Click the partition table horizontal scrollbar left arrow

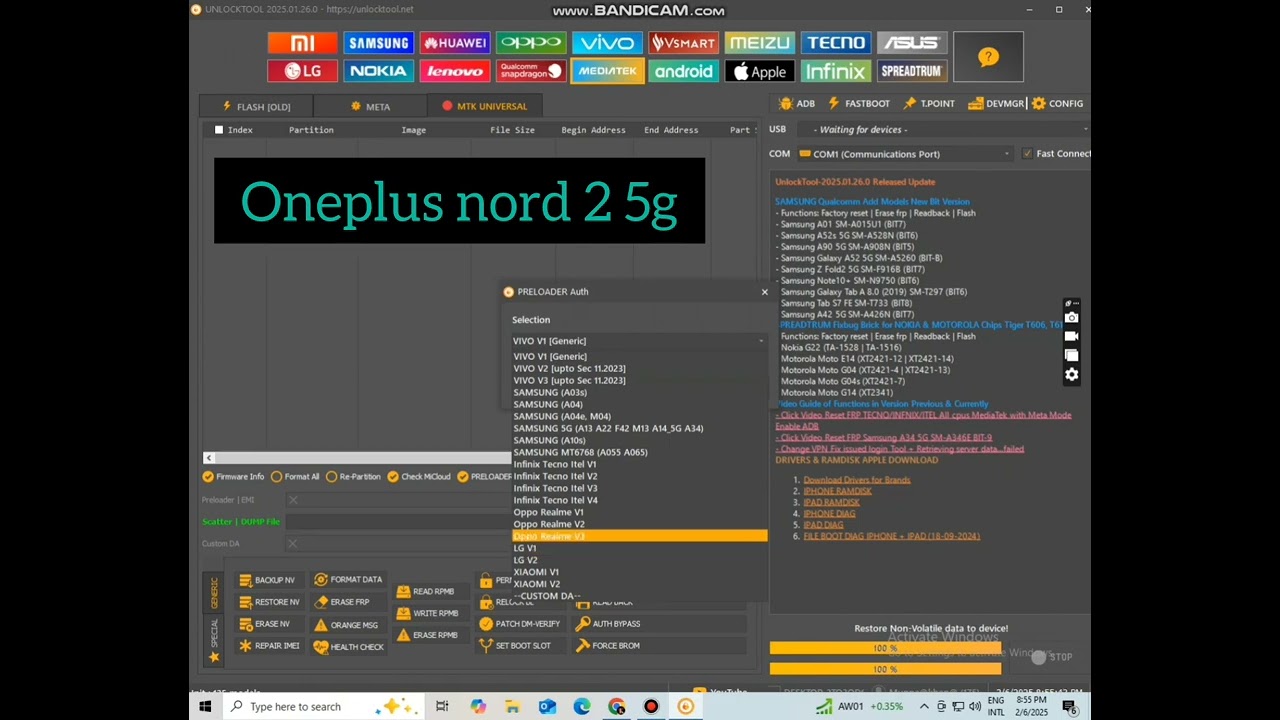pyautogui.click(x=209, y=458)
